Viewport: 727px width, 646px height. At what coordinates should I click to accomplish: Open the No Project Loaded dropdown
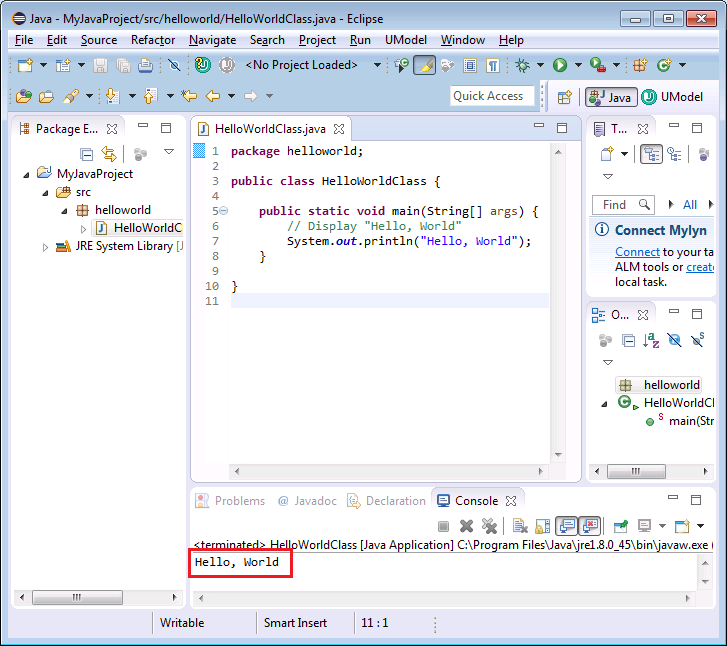pos(377,65)
